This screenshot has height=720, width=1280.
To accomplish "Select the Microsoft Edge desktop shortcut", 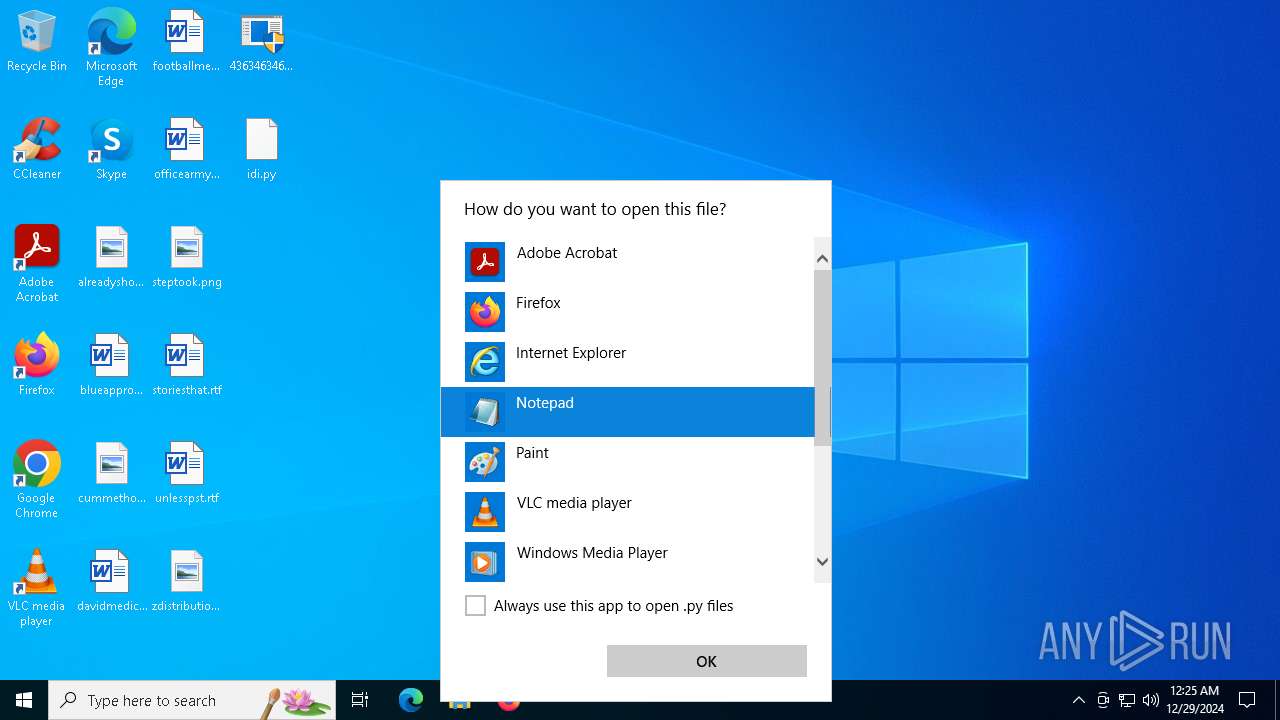I will pyautogui.click(x=111, y=48).
